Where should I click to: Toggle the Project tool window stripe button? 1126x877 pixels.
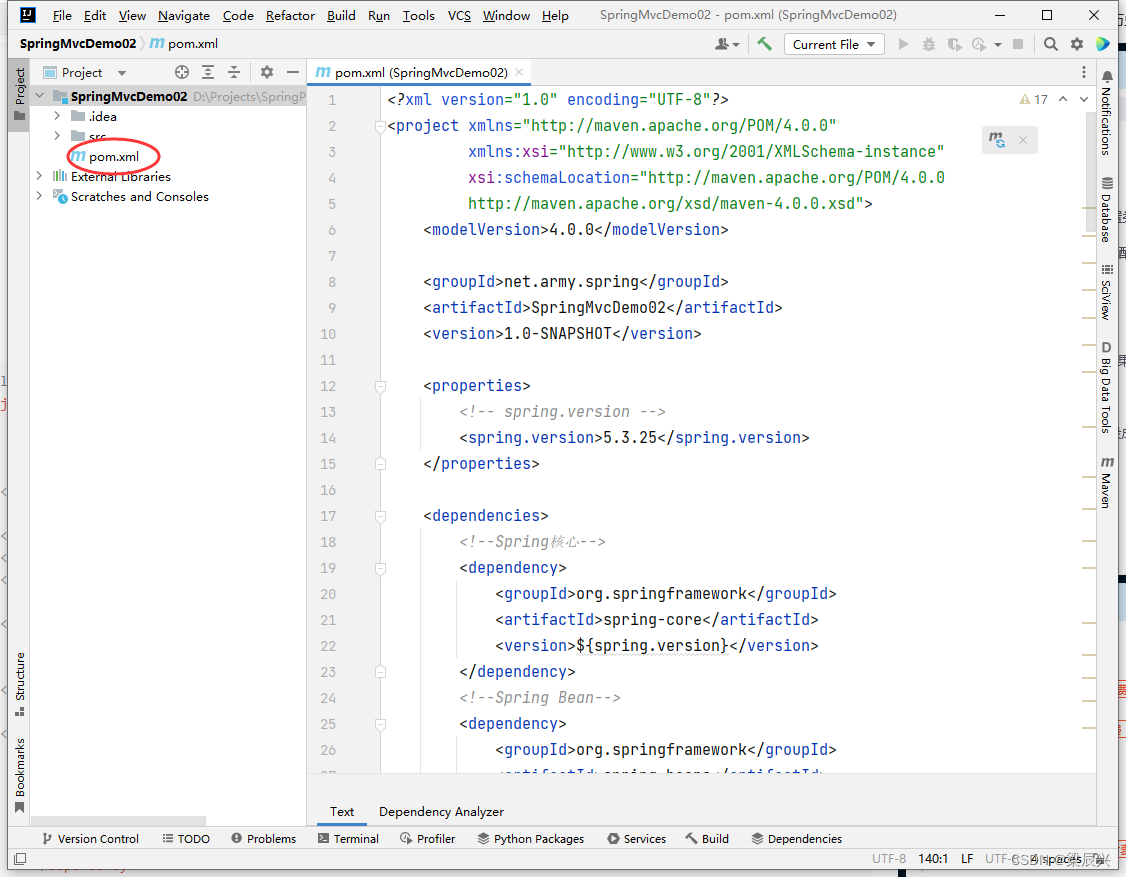pyautogui.click(x=19, y=95)
